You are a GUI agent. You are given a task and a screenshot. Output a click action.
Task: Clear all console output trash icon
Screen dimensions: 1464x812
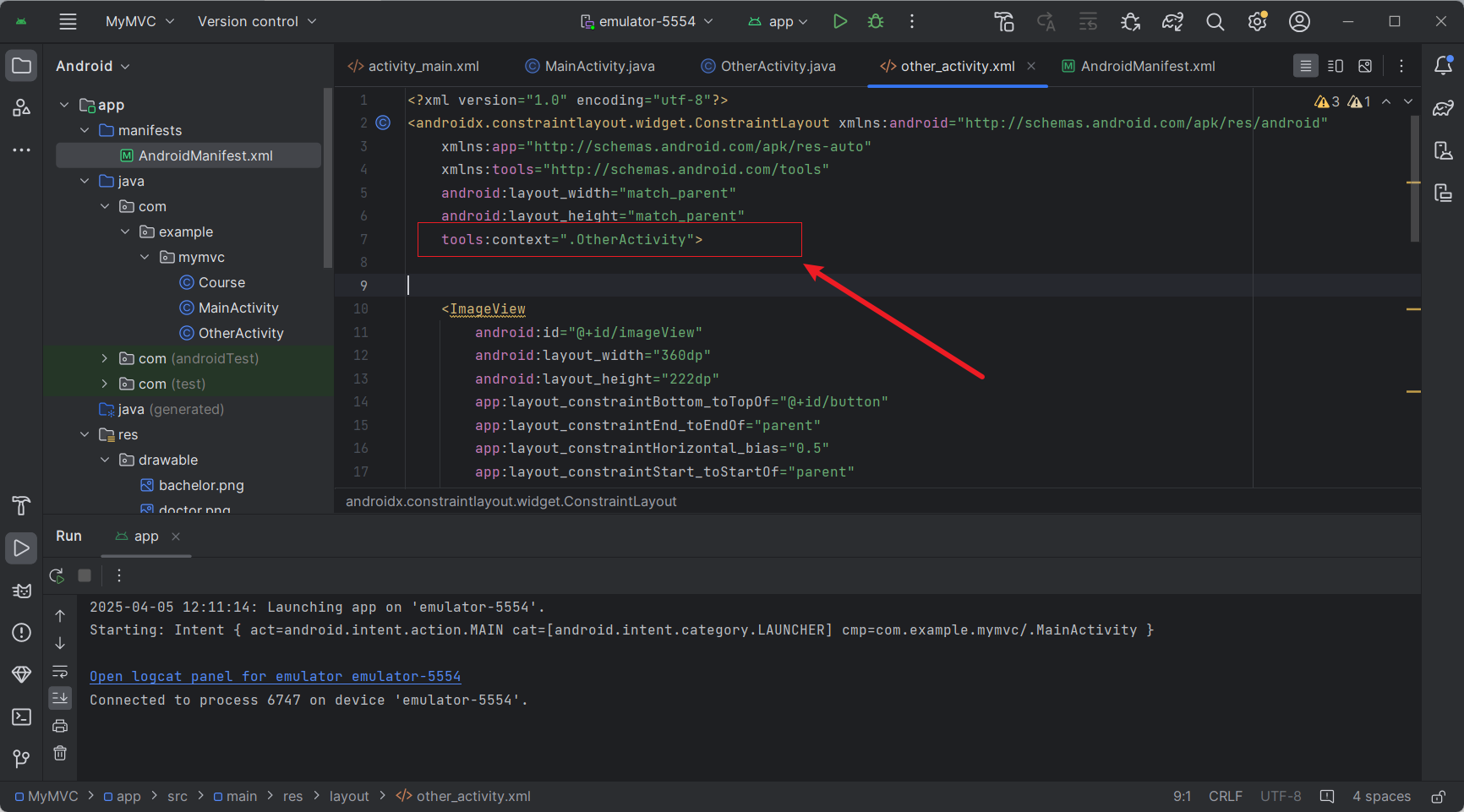tap(60, 753)
